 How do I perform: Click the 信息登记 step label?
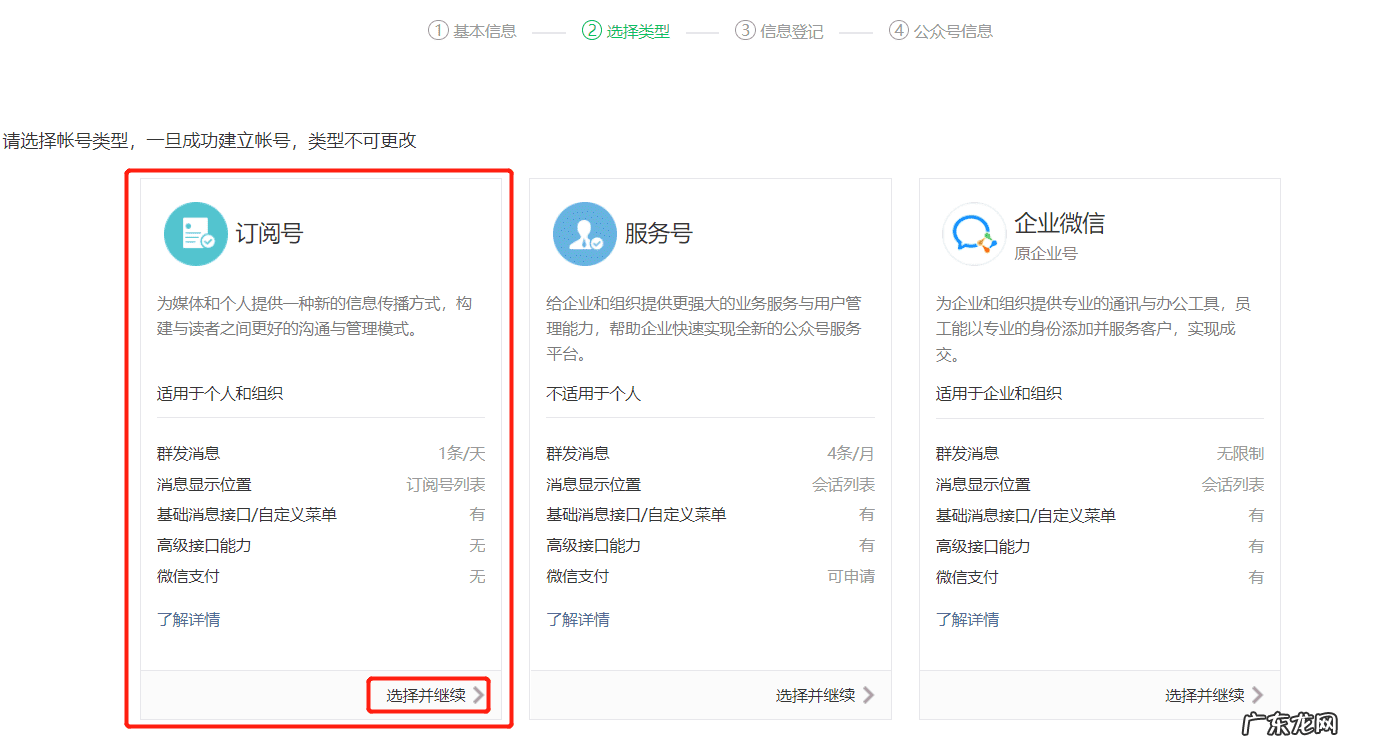point(791,30)
